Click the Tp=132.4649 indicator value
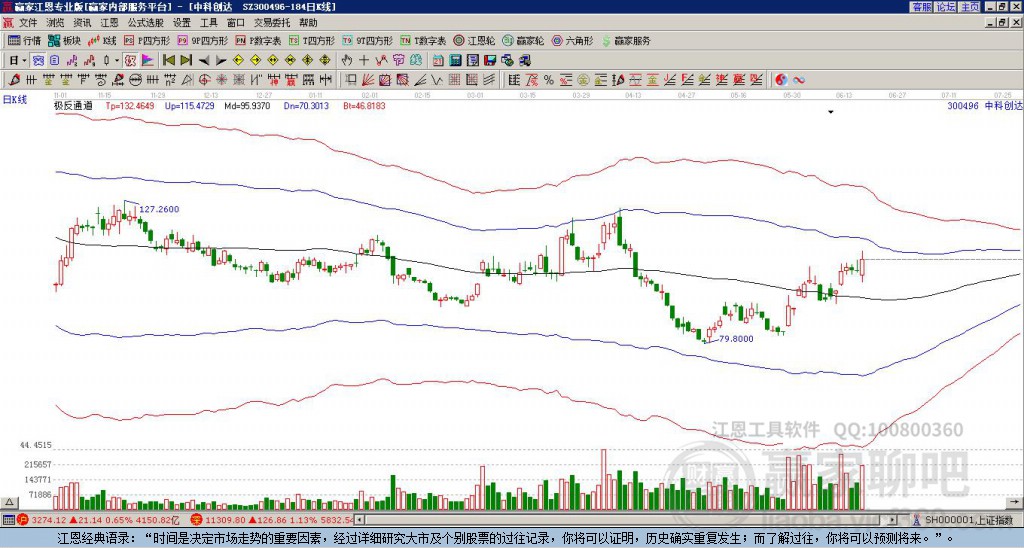 pyautogui.click(x=130, y=105)
